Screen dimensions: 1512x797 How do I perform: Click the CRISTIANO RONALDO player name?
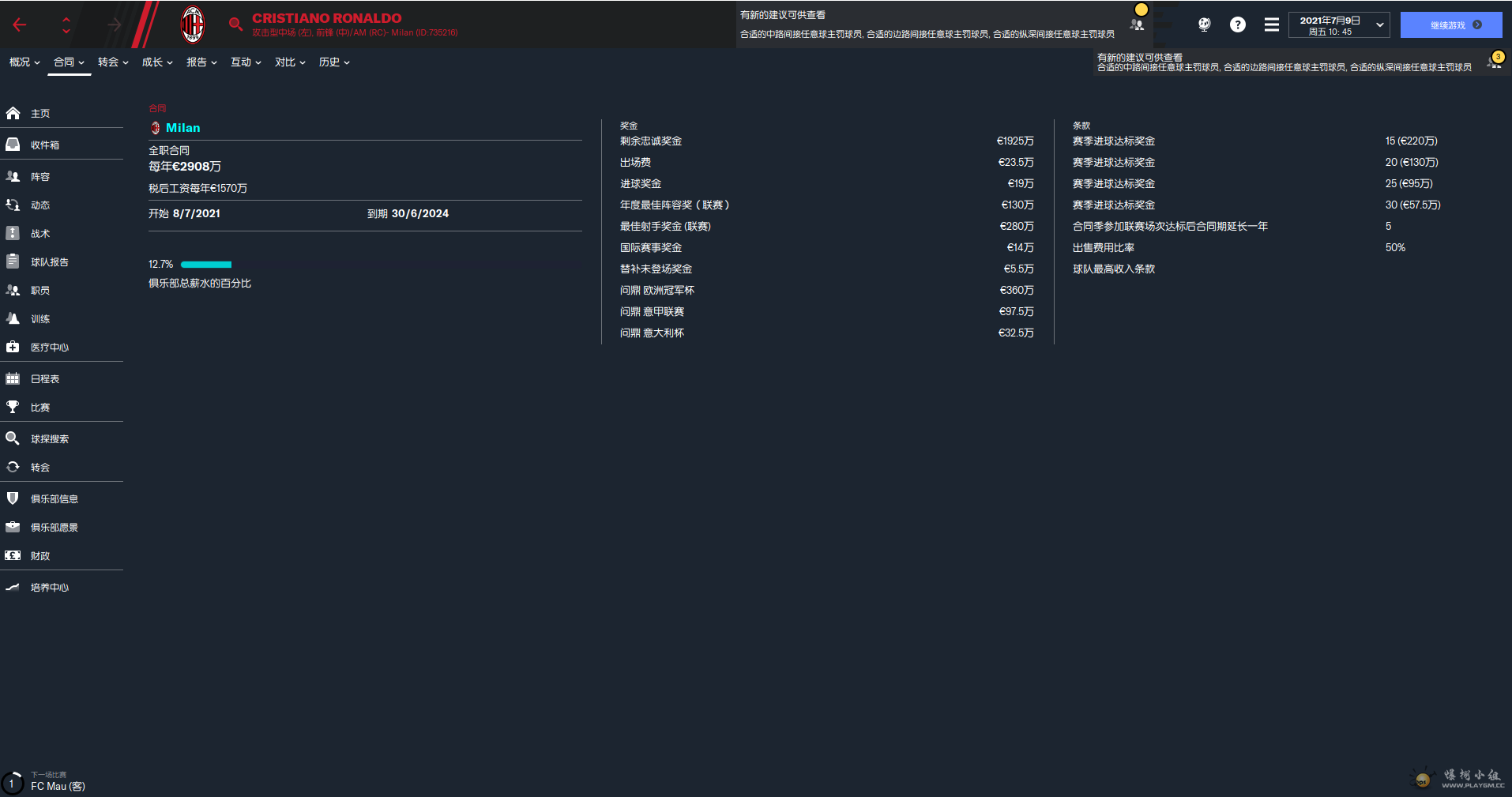click(326, 18)
